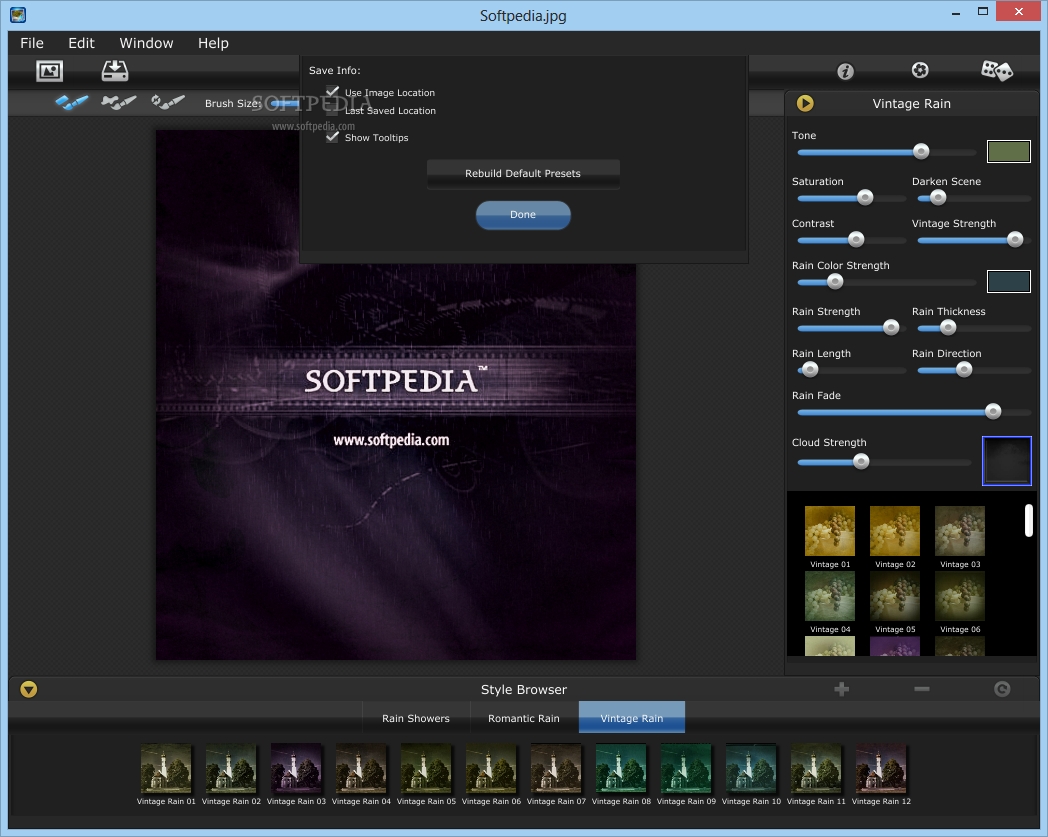Apply the Vintage Rain 04 style
The image size is (1048, 837).
(x=361, y=769)
